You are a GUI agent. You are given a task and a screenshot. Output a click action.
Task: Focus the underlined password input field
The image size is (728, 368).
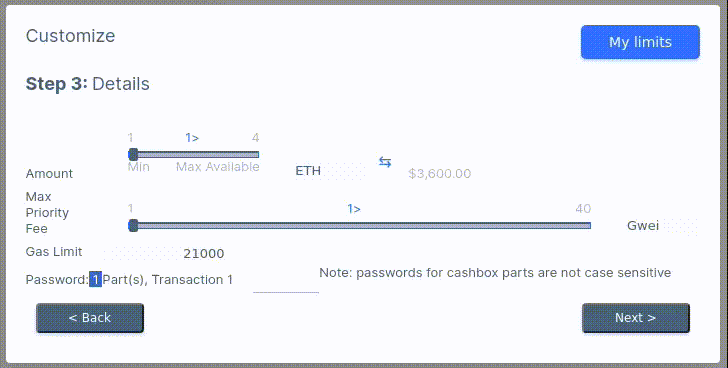(286, 284)
